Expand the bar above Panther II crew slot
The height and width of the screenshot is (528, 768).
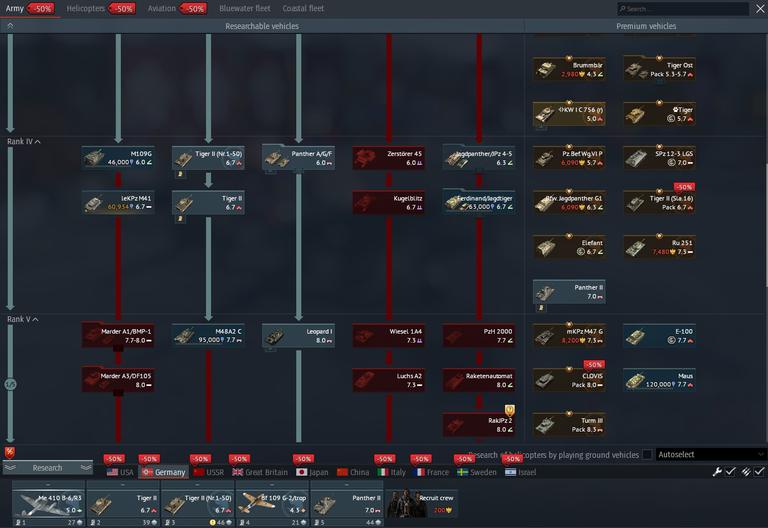click(x=346, y=484)
